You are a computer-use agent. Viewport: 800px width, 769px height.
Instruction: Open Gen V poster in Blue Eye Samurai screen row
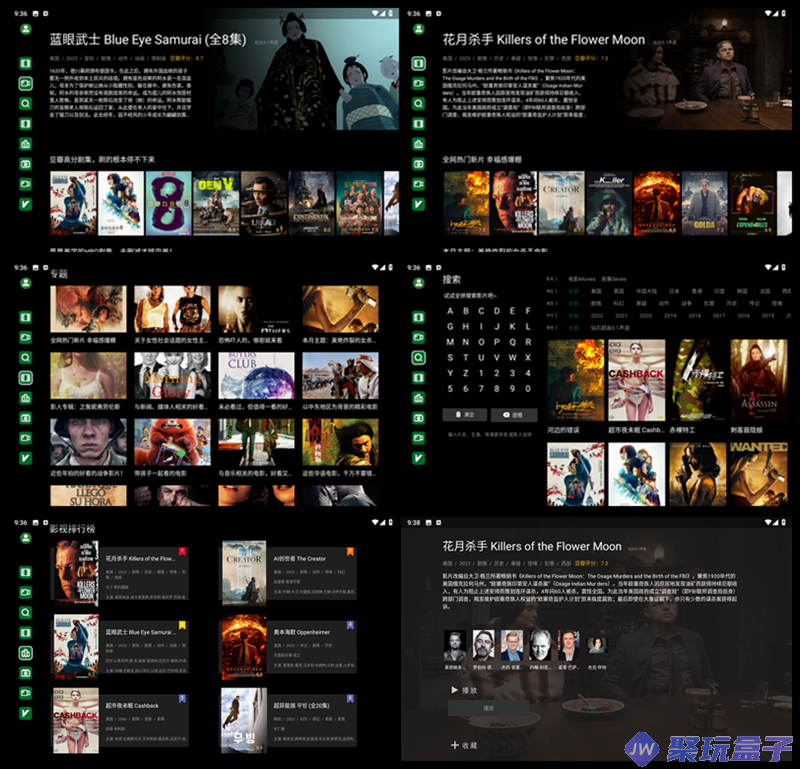pos(216,203)
